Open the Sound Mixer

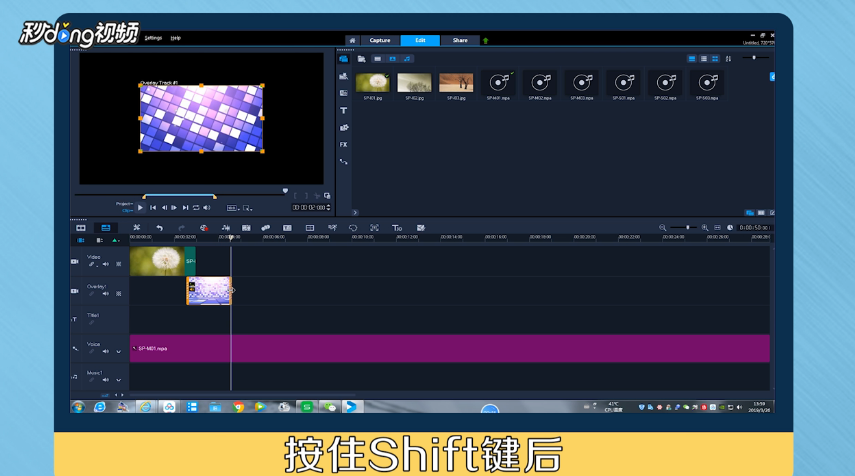tap(226, 228)
